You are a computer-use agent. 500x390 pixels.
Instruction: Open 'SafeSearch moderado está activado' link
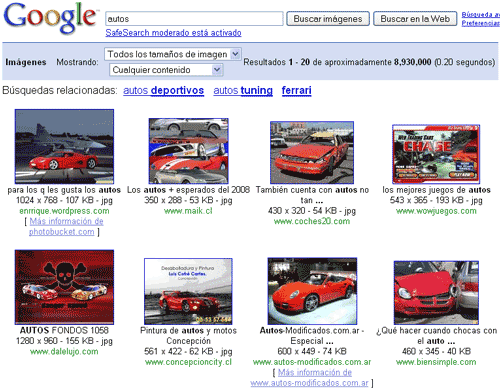coord(173,33)
